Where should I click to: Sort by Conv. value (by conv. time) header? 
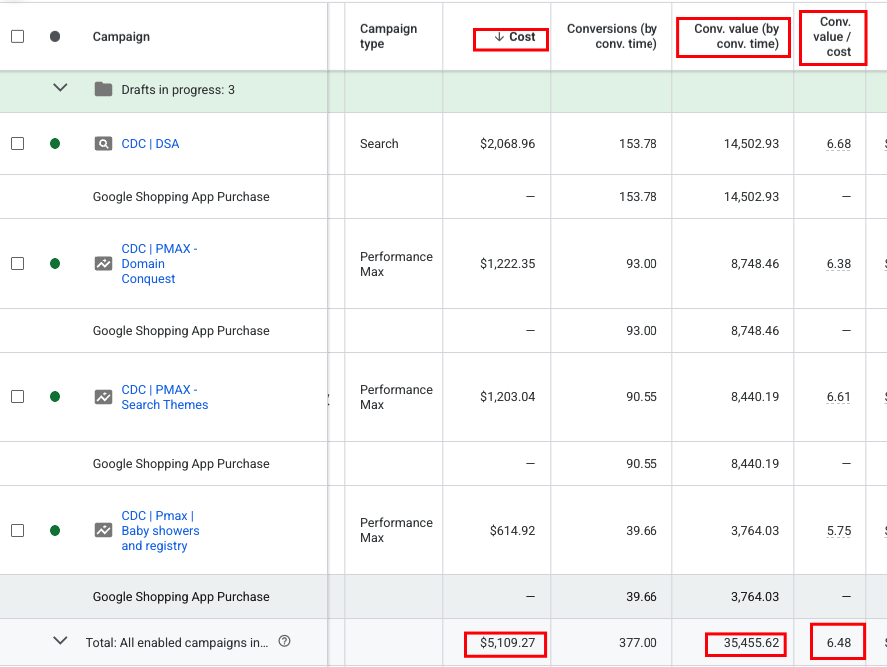coord(736,36)
